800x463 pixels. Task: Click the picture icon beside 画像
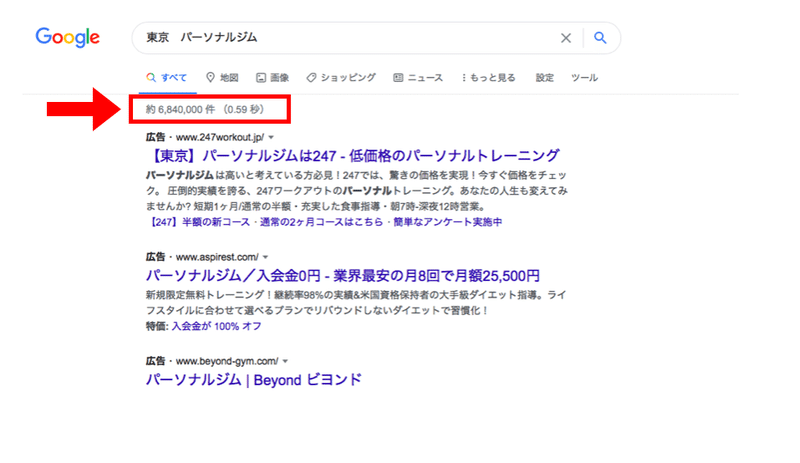point(261,78)
